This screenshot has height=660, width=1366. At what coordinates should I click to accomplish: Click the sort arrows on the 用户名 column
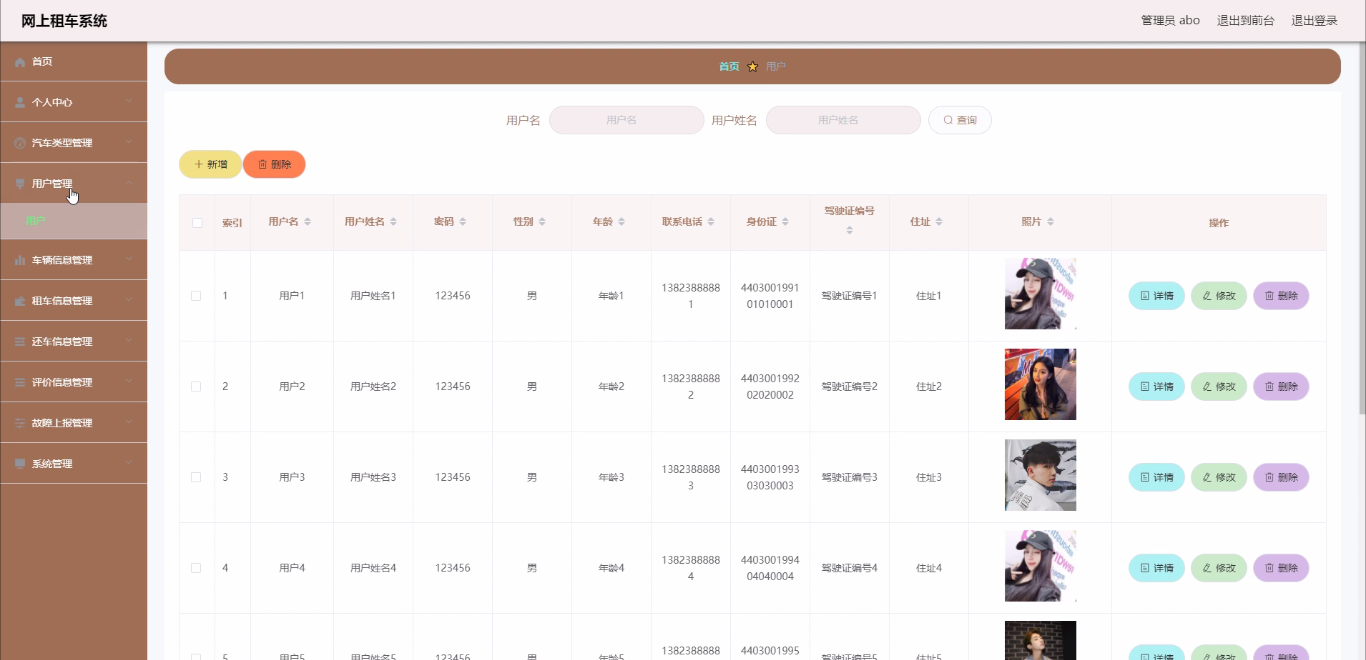308,222
